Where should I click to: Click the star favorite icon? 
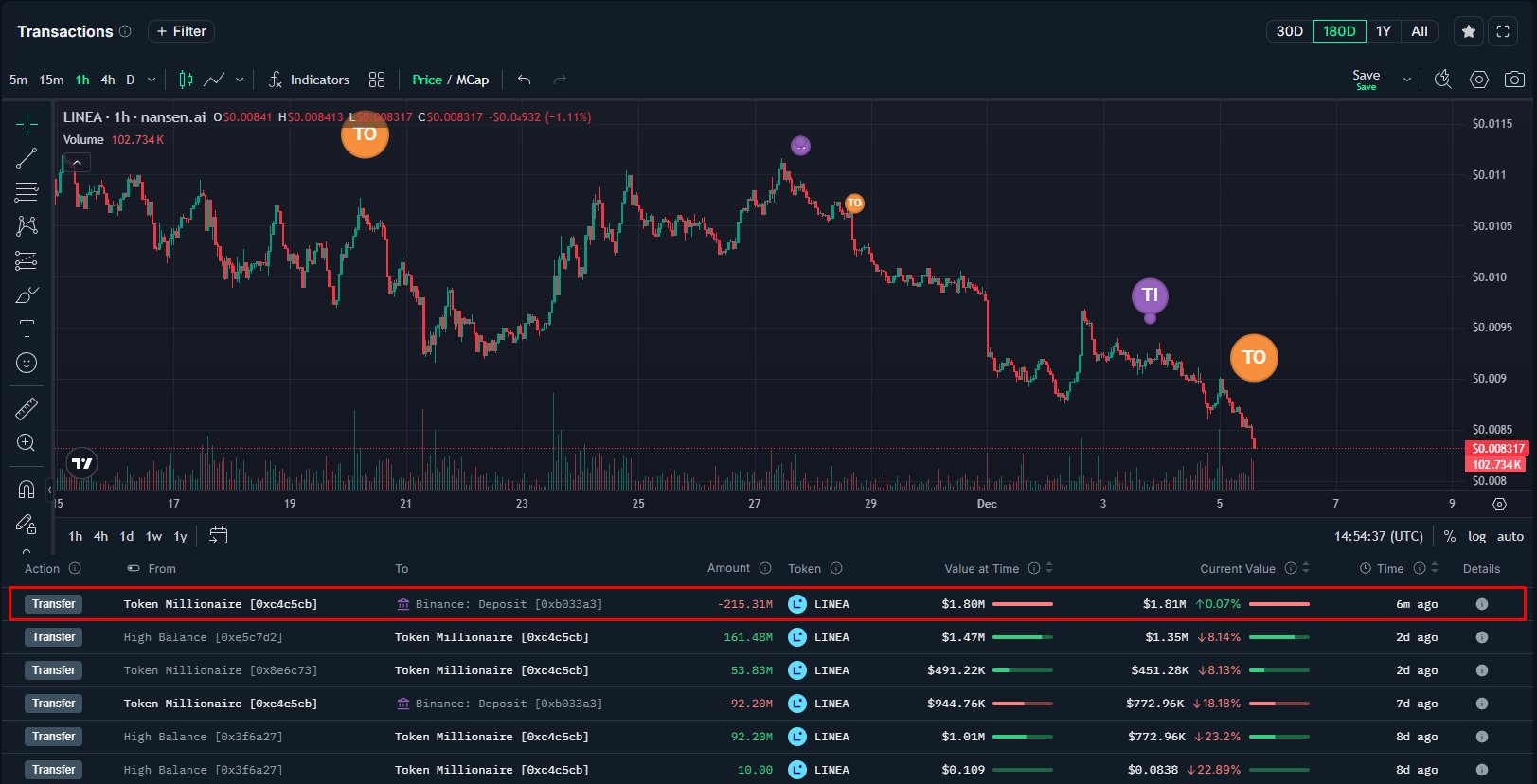pyautogui.click(x=1468, y=31)
